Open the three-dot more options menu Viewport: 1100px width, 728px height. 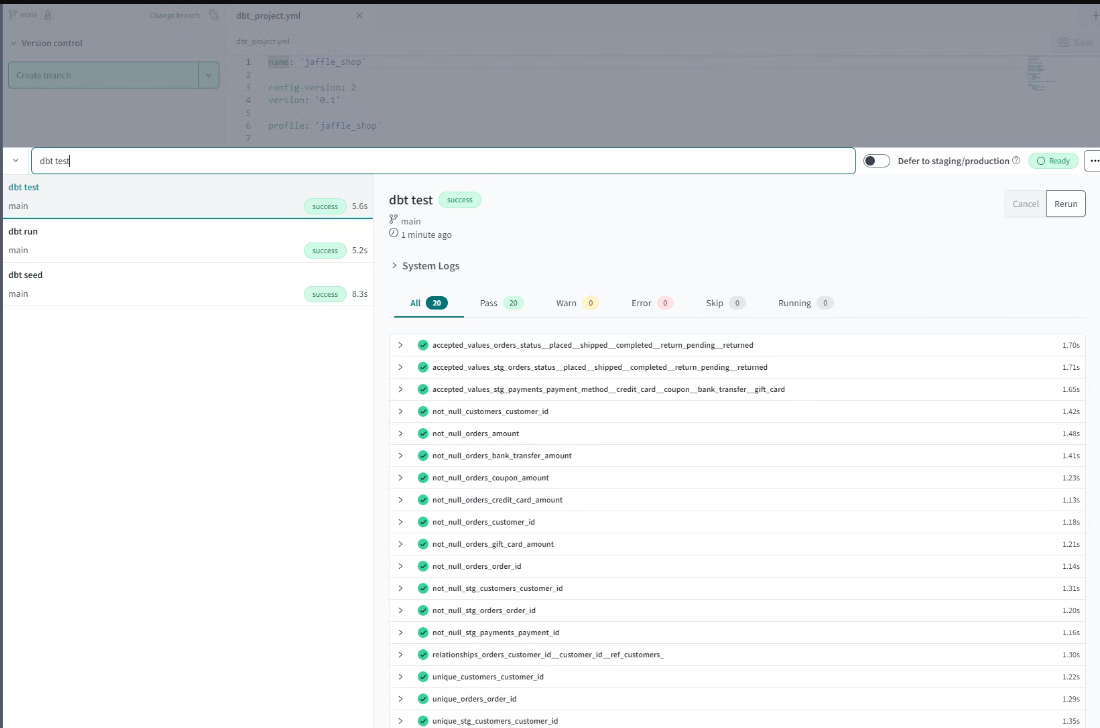point(1094,161)
